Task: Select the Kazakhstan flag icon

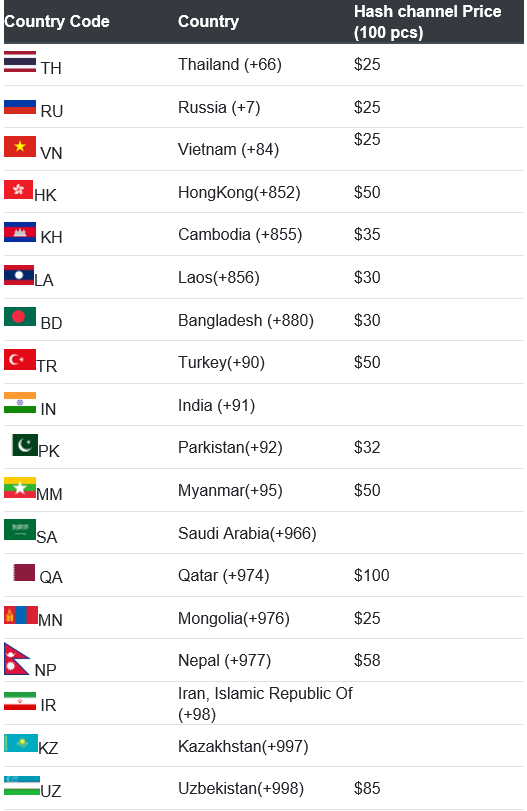Action: pos(21,743)
